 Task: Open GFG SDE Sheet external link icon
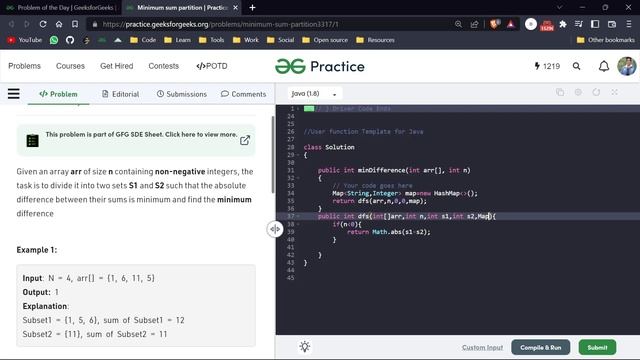[245, 140]
